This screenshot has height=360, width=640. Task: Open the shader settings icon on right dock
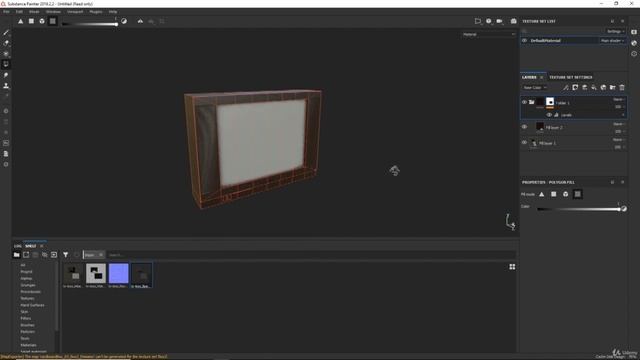coord(634,43)
